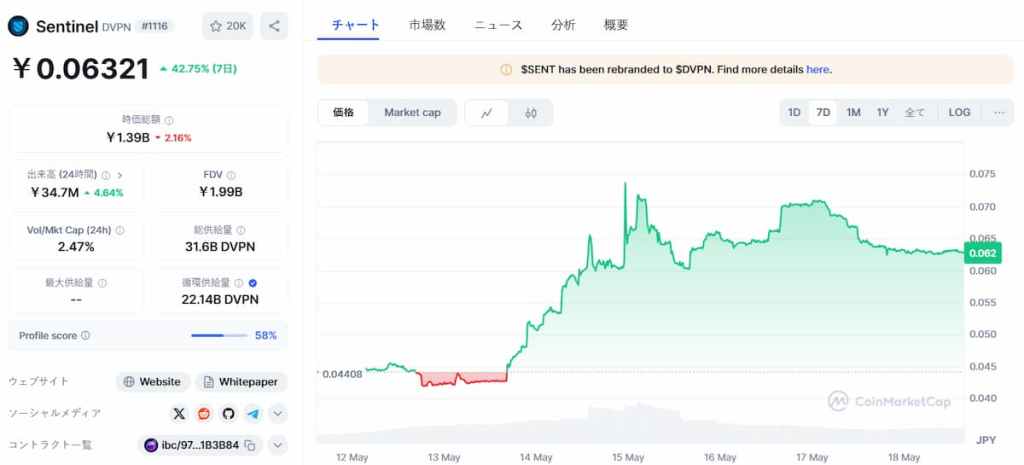Expand more contracts chevron
1024x465 pixels.
(278, 445)
